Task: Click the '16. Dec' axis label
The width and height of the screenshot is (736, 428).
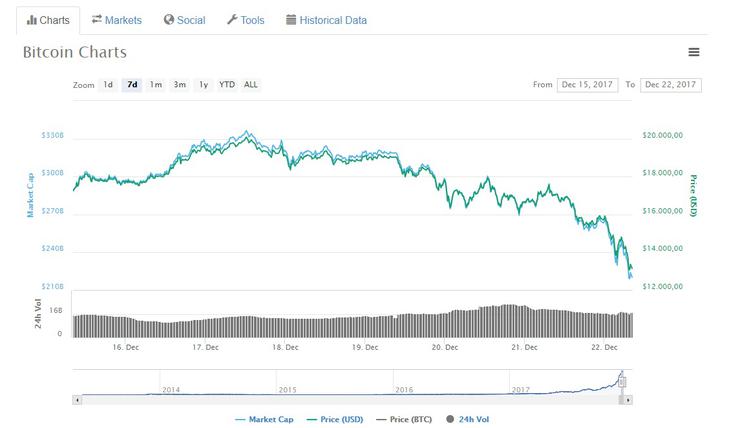Action: pyautogui.click(x=126, y=347)
